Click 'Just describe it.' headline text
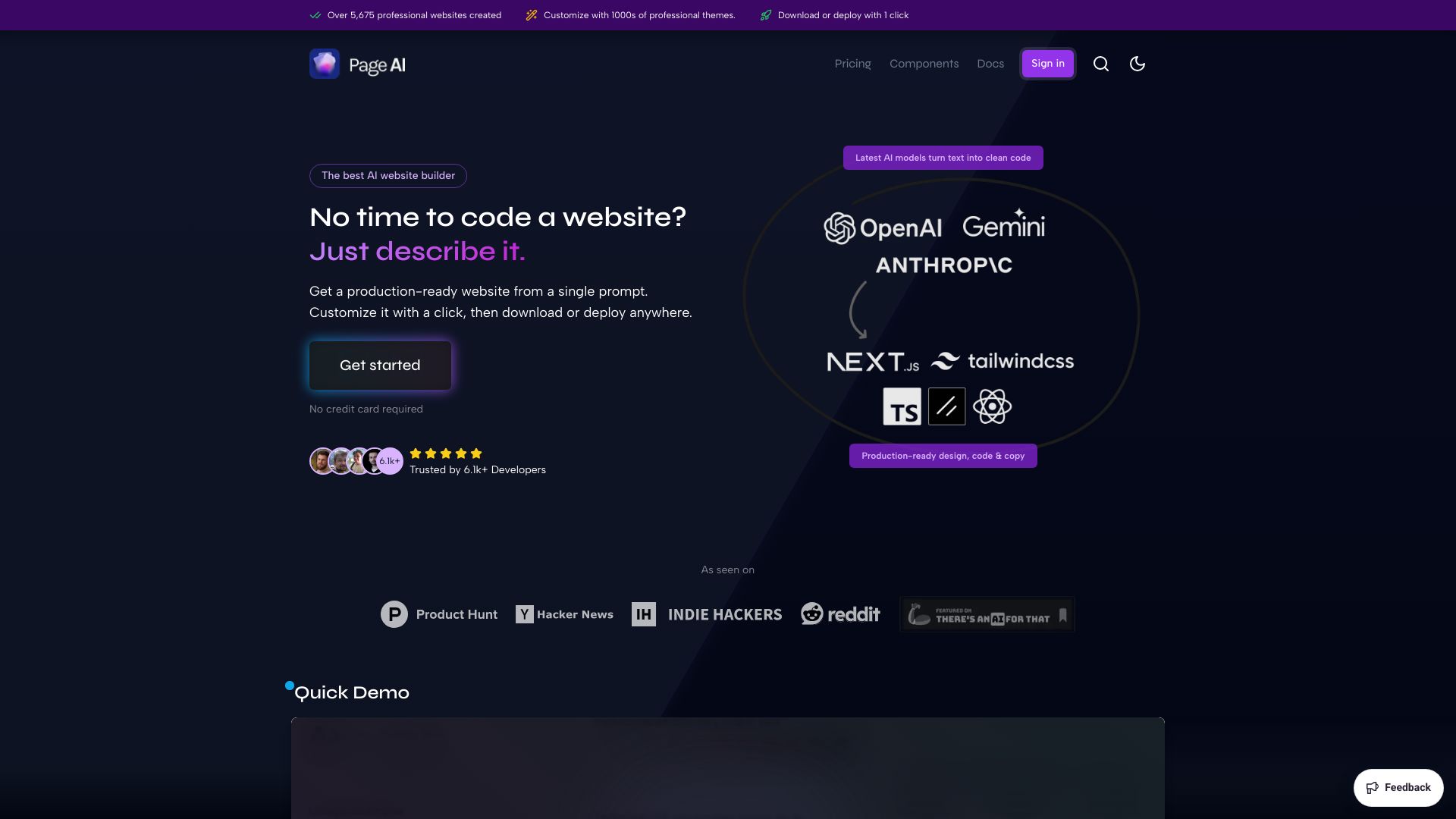The image size is (1456, 819). click(x=417, y=252)
